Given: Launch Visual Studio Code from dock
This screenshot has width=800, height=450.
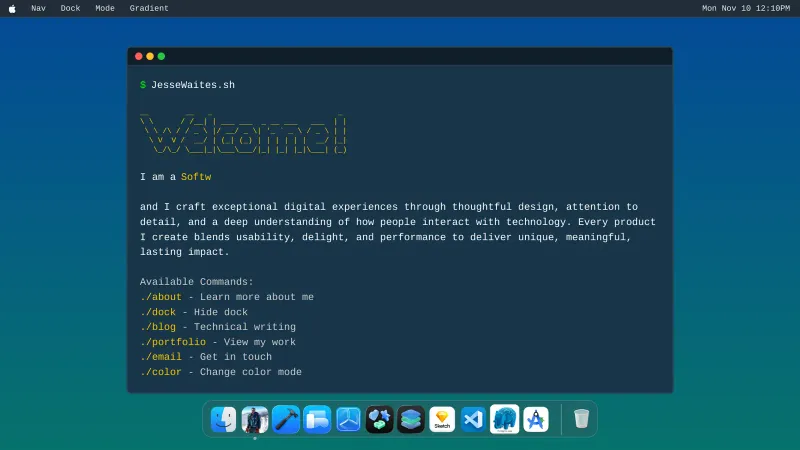Looking at the screenshot, I should [473, 419].
